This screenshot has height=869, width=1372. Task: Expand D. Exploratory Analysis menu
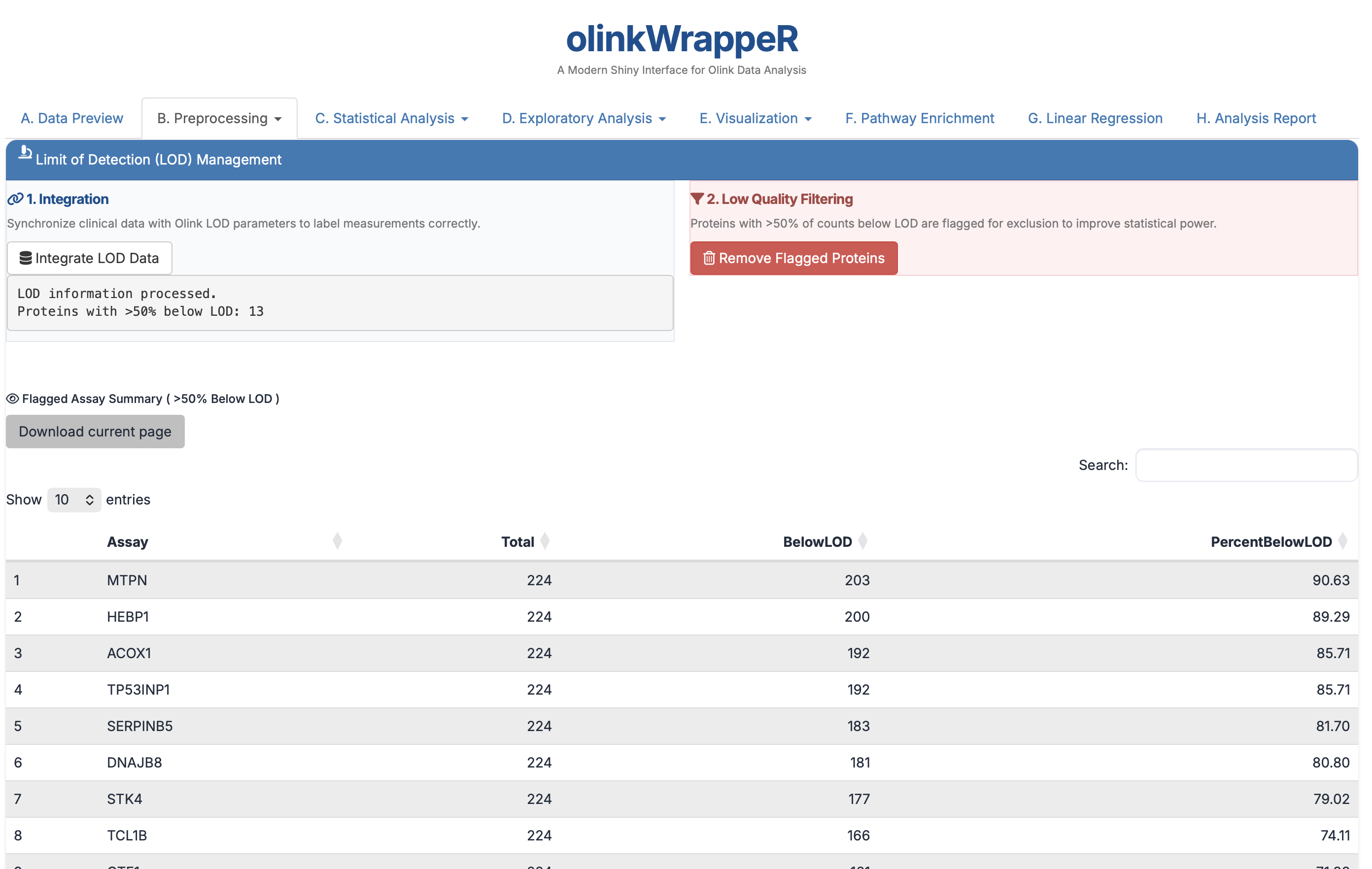(x=583, y=118)
